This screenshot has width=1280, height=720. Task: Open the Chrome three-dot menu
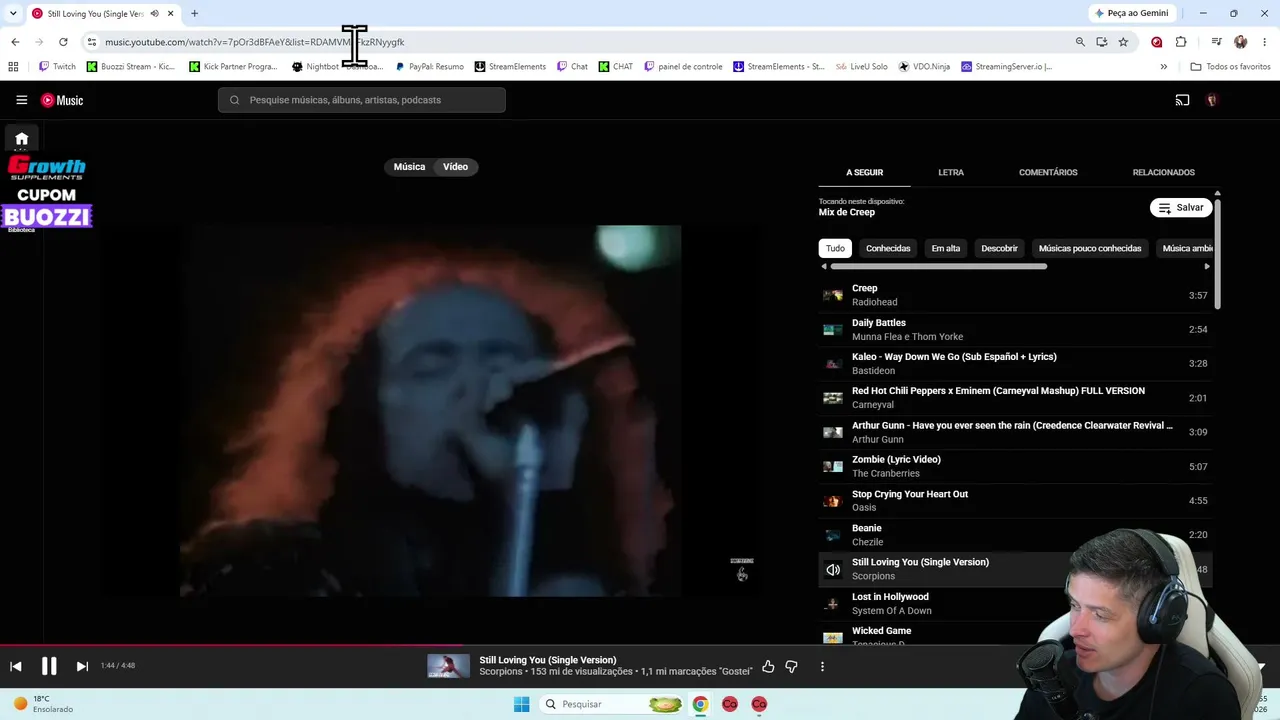click(1265, 42)
